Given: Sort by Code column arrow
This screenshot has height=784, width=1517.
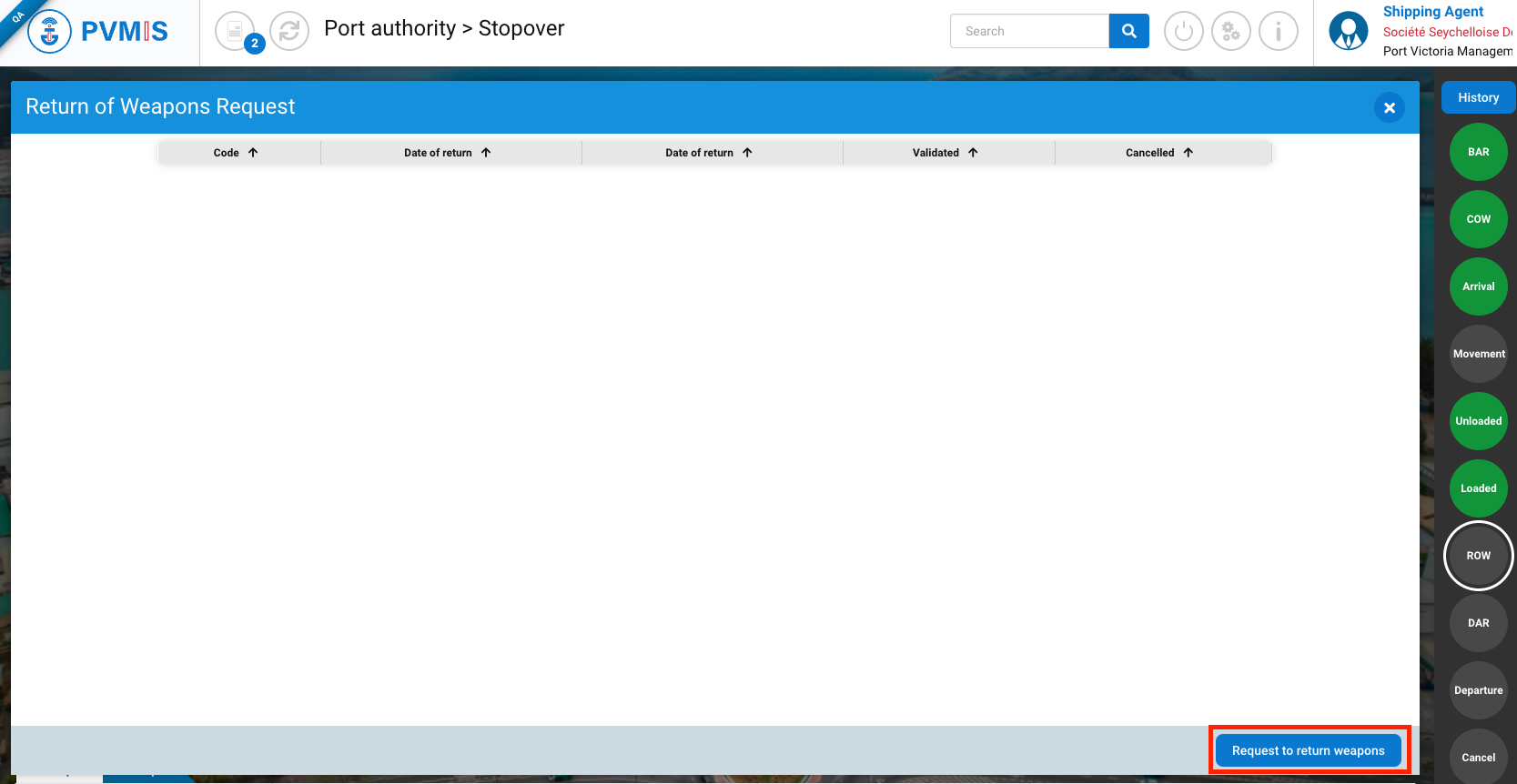Looking at the screenshot, I should [x=253, y=153].
